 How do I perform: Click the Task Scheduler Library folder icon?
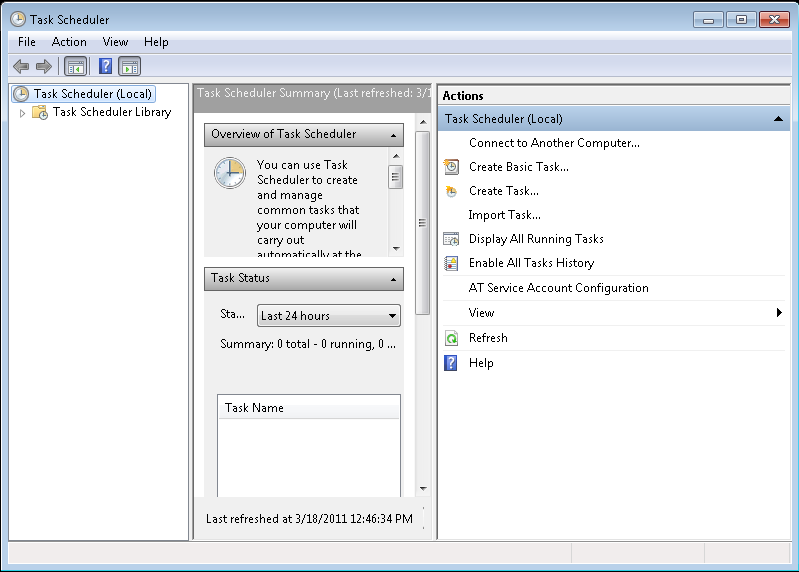(40, 112)
